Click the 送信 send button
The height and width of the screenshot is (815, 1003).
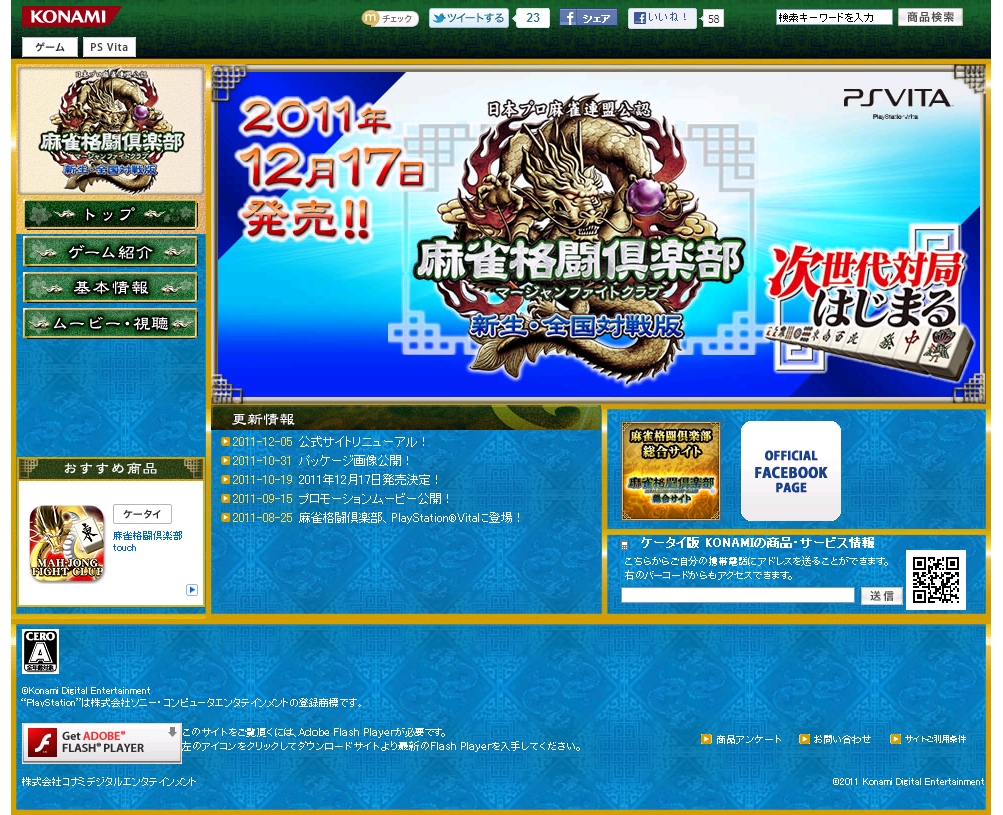pos(881,596)
